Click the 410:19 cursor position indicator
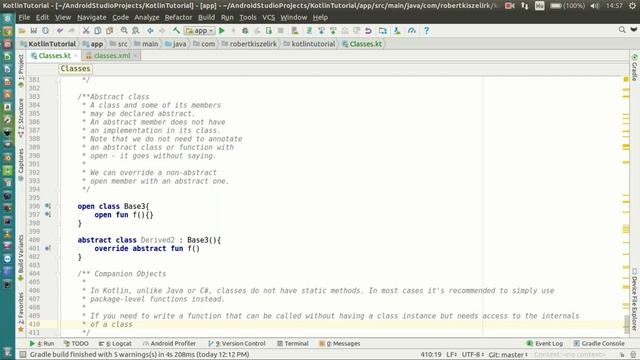 pos(431,354)
